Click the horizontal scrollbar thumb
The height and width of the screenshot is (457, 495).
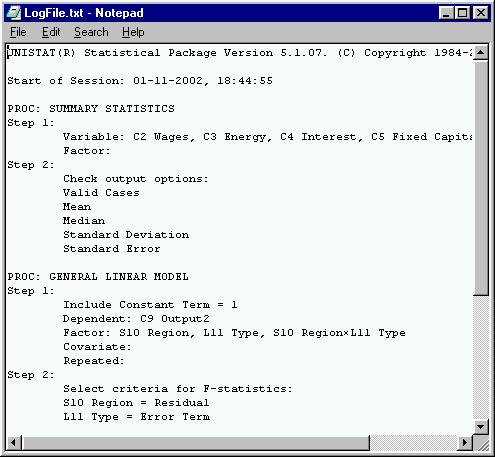coord(196,443)
